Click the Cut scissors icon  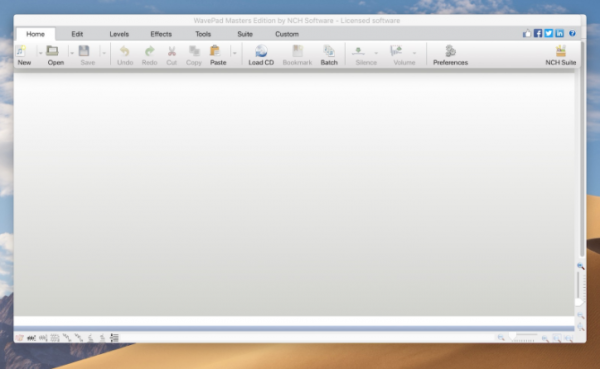tap(171, 51)
